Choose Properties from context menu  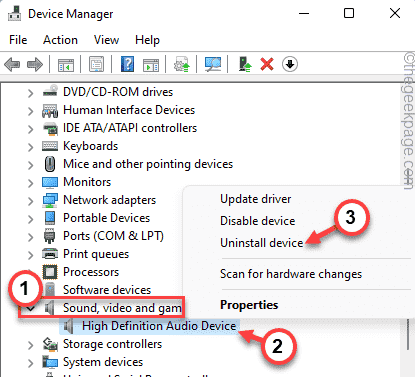point(249,305)
